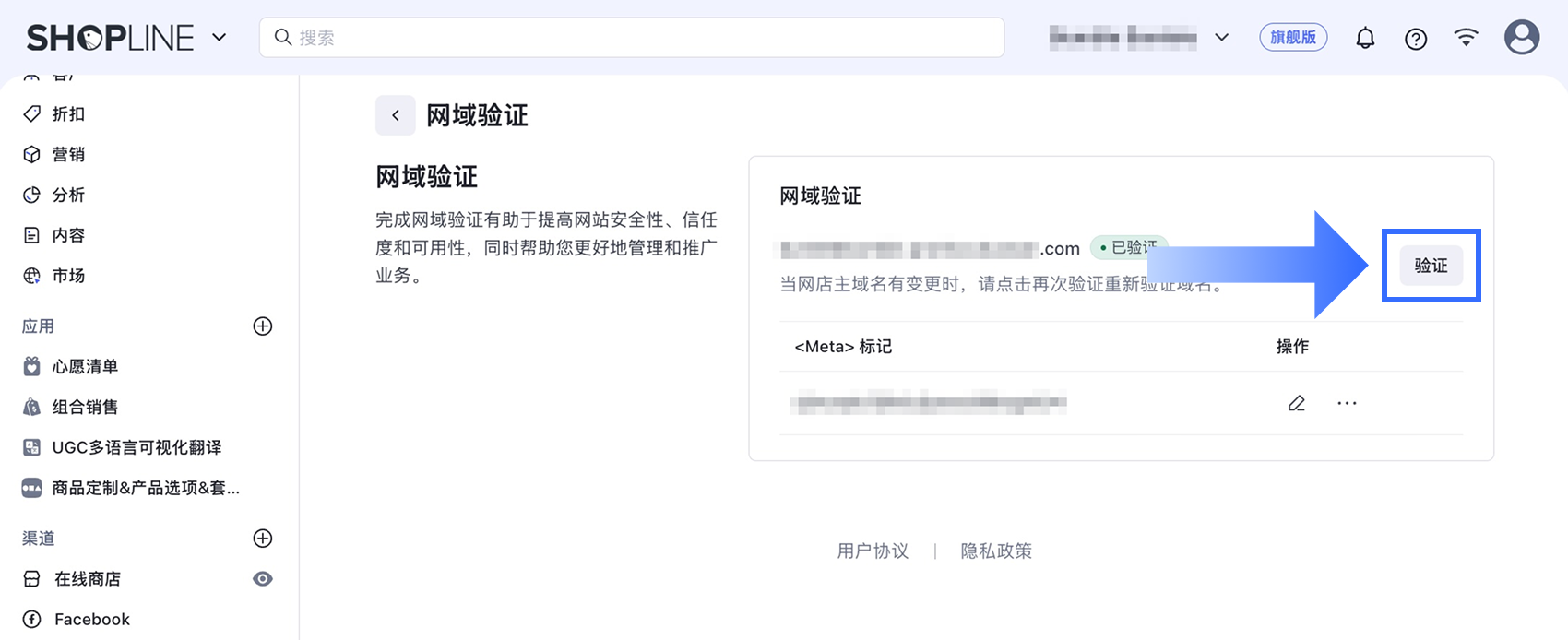Viewport: 1568px width, 640px height.
Task: Focus the 搜索 search field
Action: (632, 38)
